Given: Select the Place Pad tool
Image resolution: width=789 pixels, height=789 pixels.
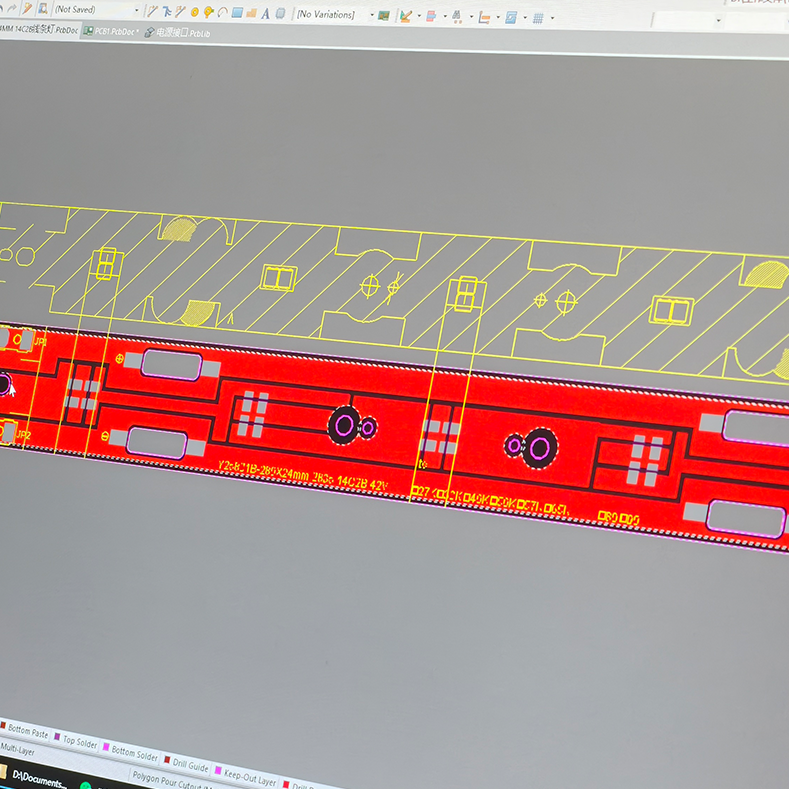Looking at the screenshot, I should pyautogui.click(x=195, y=12).
